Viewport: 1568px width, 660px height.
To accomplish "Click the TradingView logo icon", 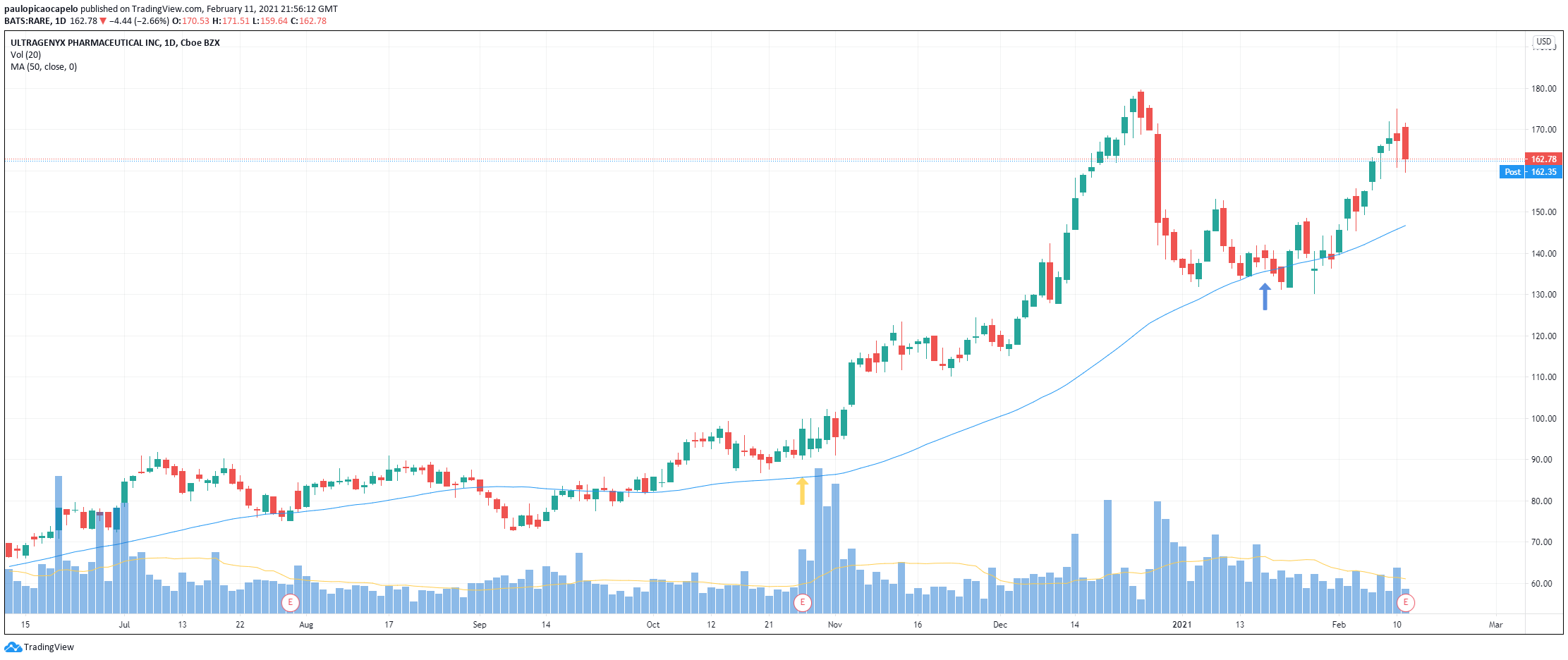I will click(13, 647).
